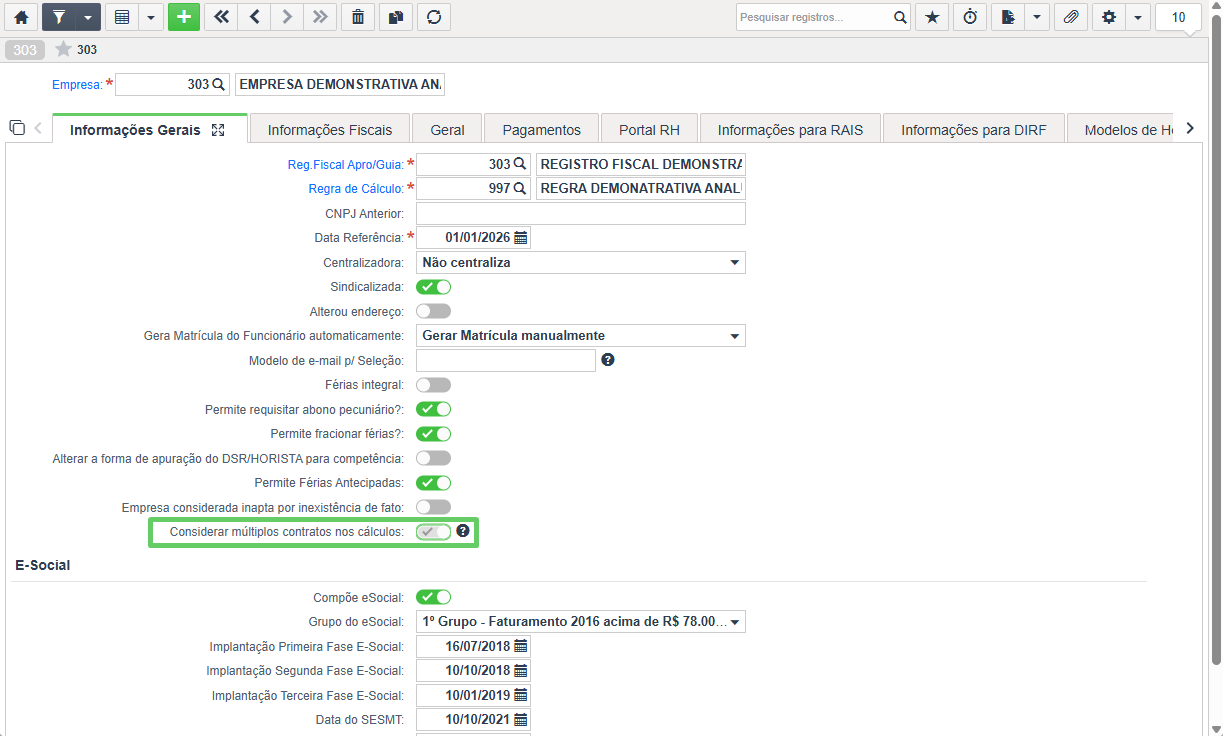Switch to Informações para DIRF tab

pyautogui.click(x=974, y=130)
